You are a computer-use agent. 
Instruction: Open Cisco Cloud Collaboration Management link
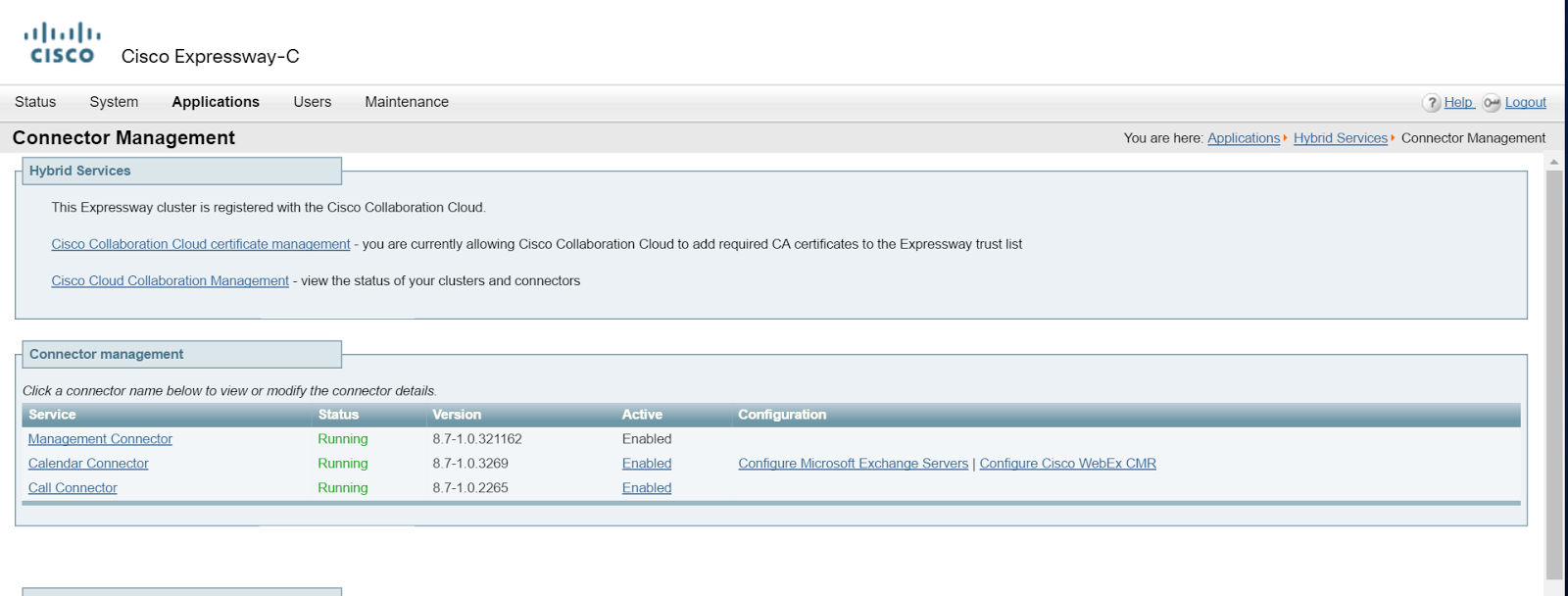click(x=171, y=280)
